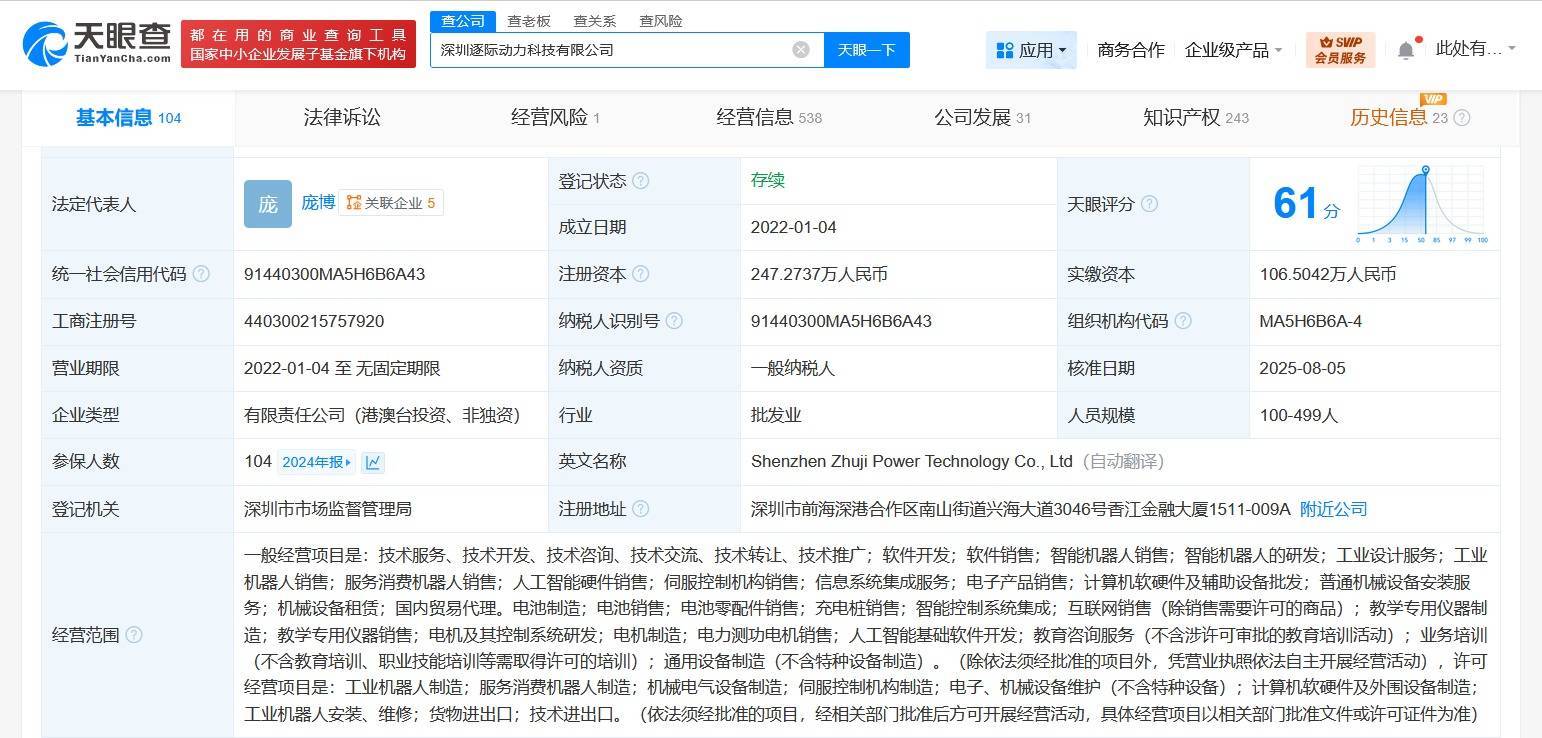Open the notification bell
Viewport: 1542px width, 738px height.
coord(1406,50)
